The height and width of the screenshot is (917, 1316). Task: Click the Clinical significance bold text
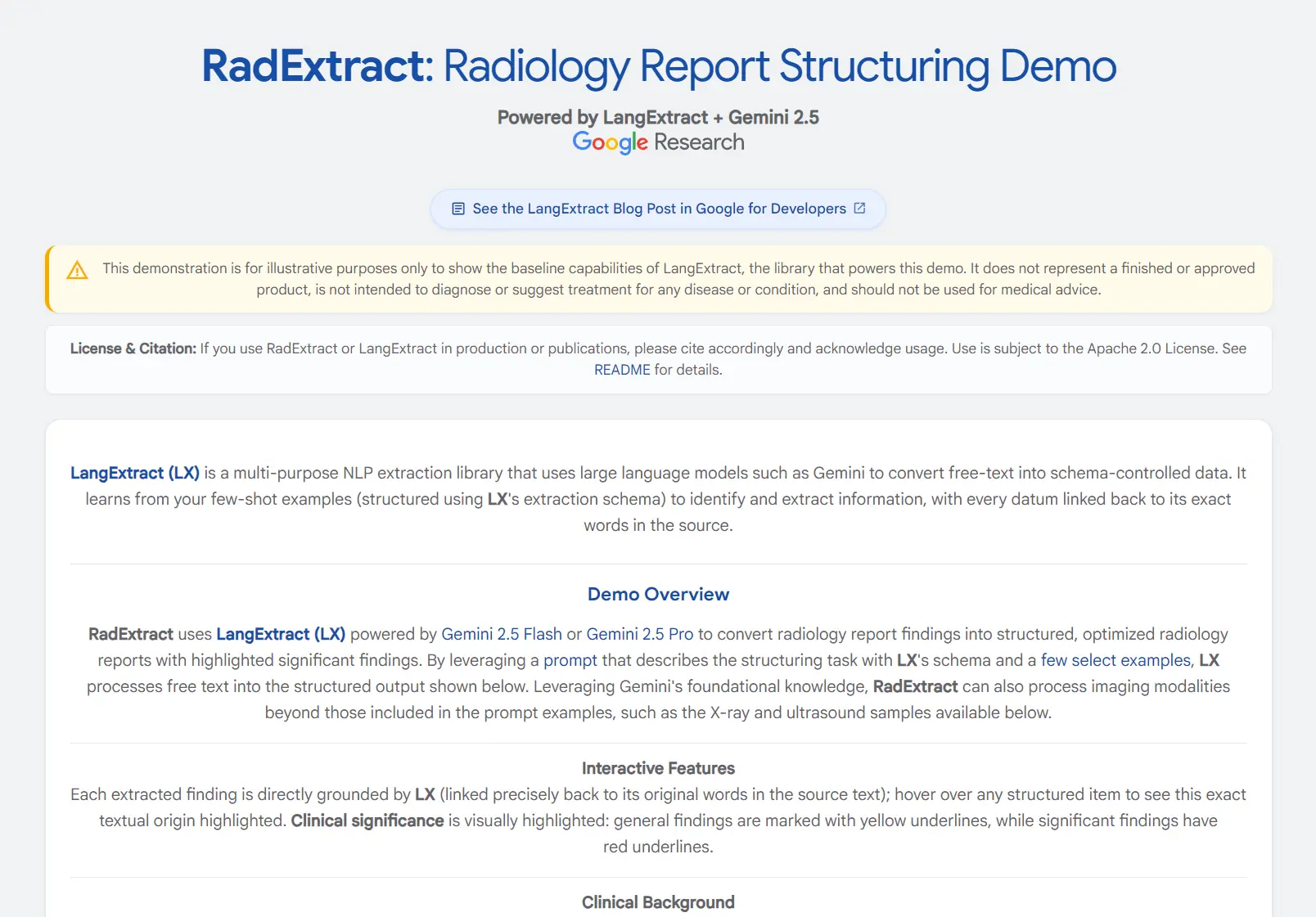367,820
